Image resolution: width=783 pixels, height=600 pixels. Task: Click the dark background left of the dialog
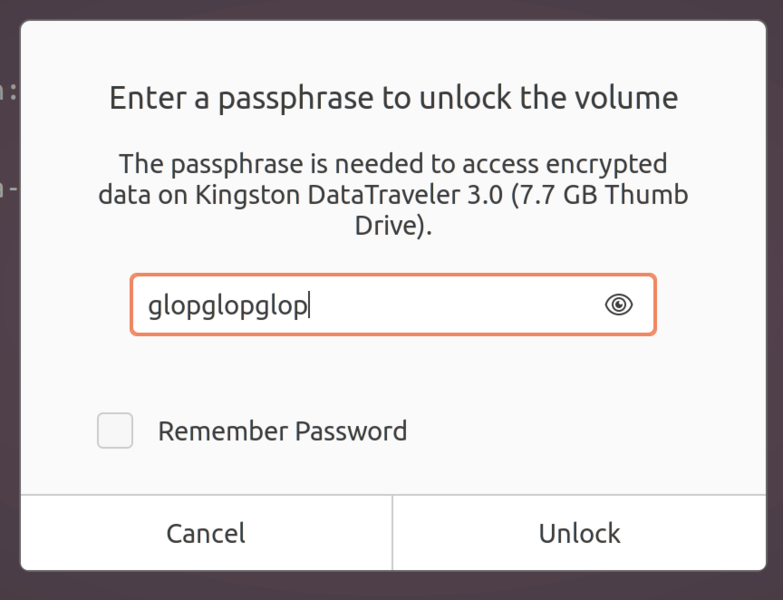(x=9, y=300)
